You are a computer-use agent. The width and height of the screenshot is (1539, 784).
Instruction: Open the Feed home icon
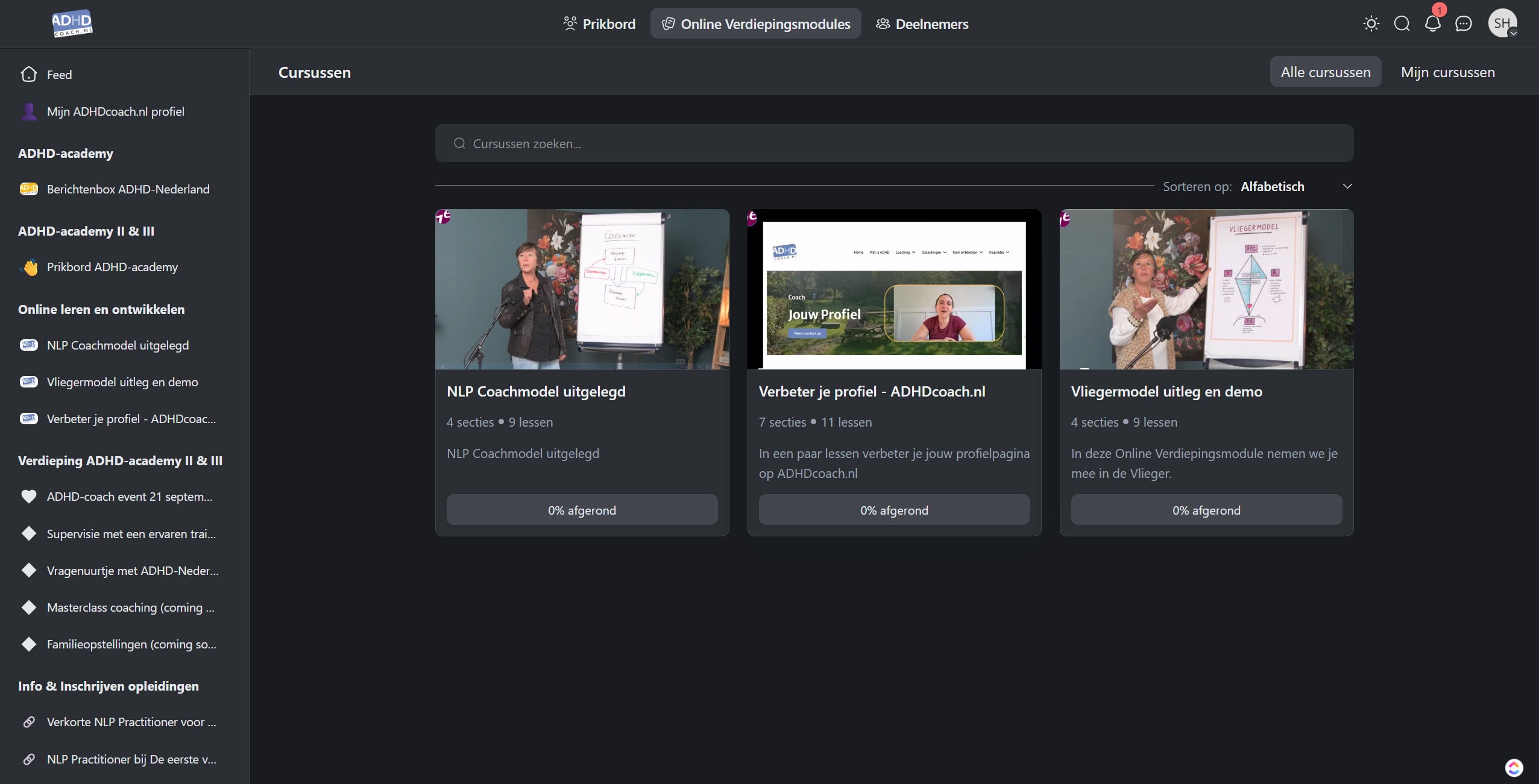[x=28, y=74]
